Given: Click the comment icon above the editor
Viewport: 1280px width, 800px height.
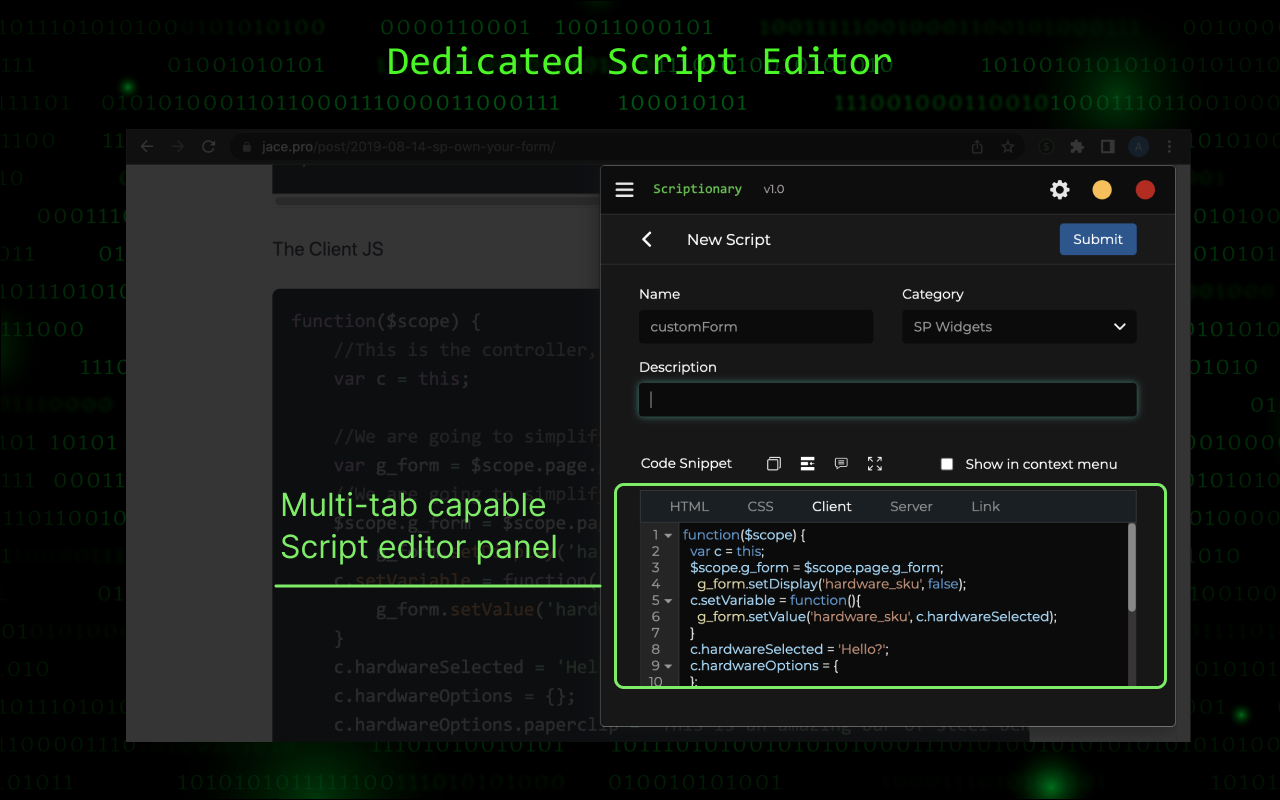Looking at the screenshot, I should coord(841,464).
